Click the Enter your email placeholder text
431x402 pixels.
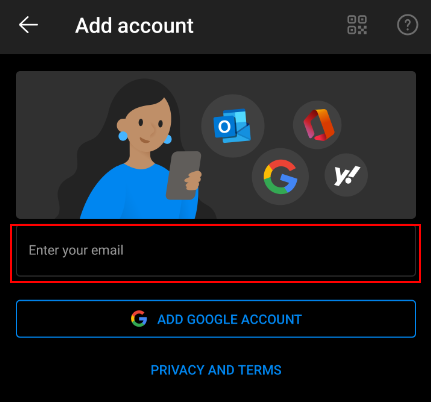[76, 250]
